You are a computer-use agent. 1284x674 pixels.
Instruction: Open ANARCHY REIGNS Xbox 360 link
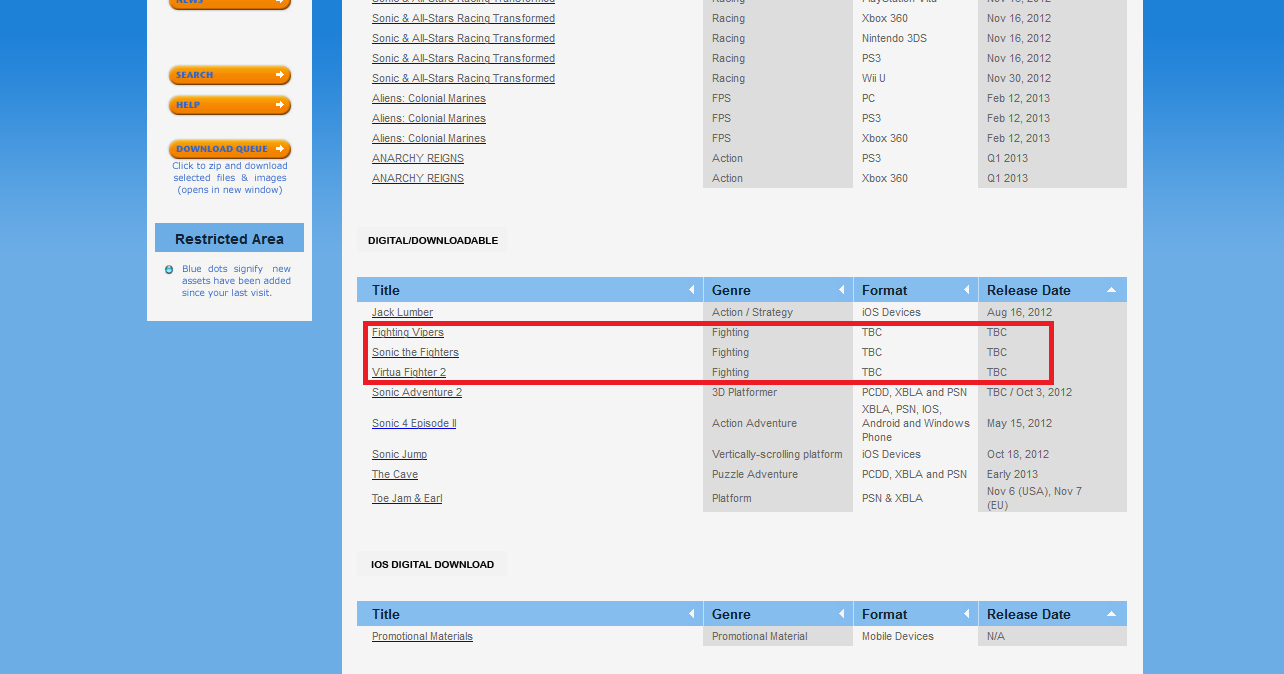point(418,178)
